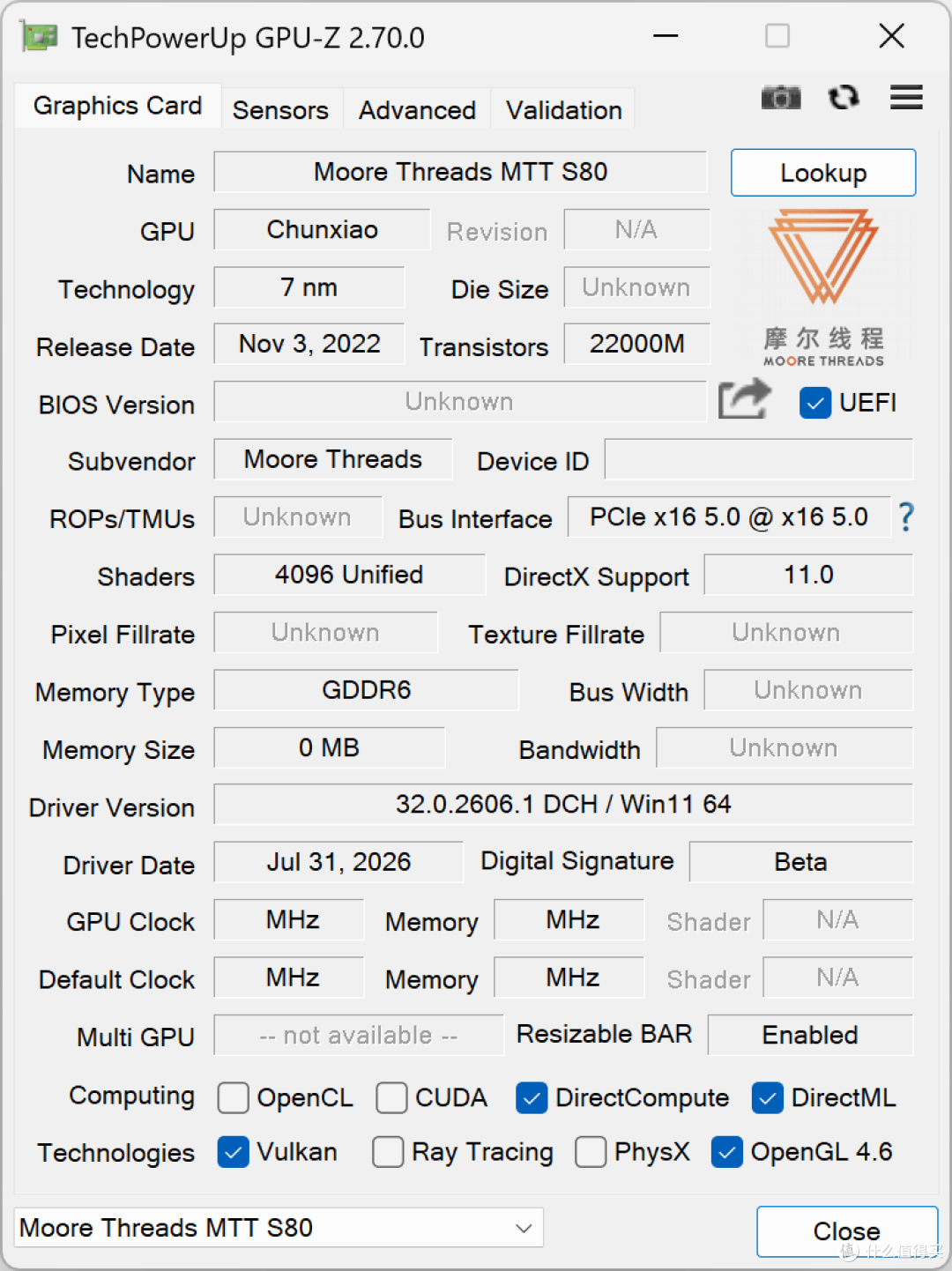Click the Revision N/A field
The image size is (952, 1271).
click(x=636, y=229)
